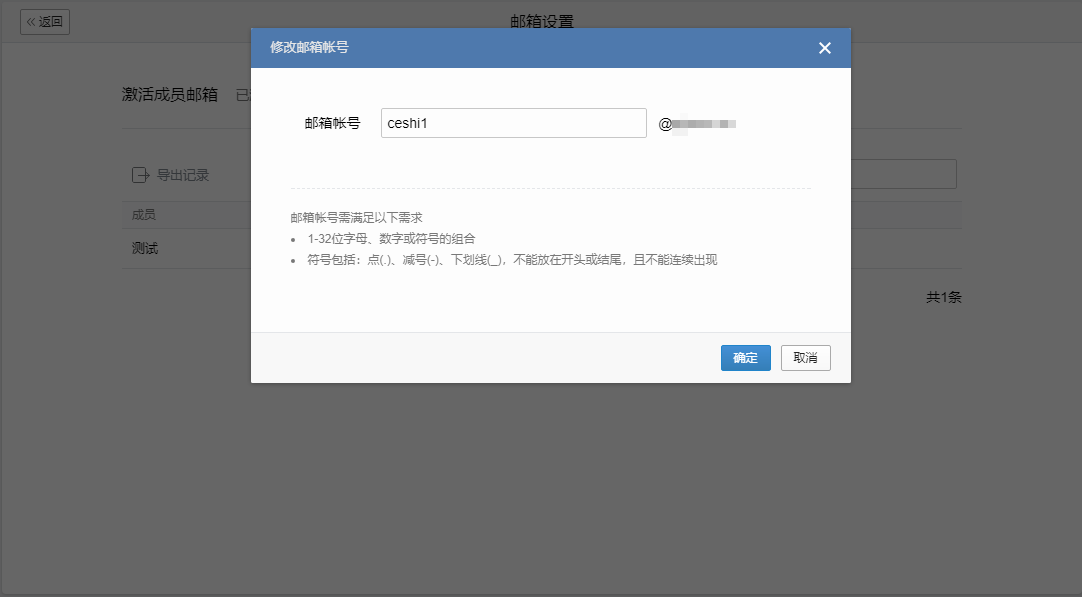Click the blurred domain text after @
Image resolution: width=1082 pixels, height=597 pixels.
pos(703,123)
